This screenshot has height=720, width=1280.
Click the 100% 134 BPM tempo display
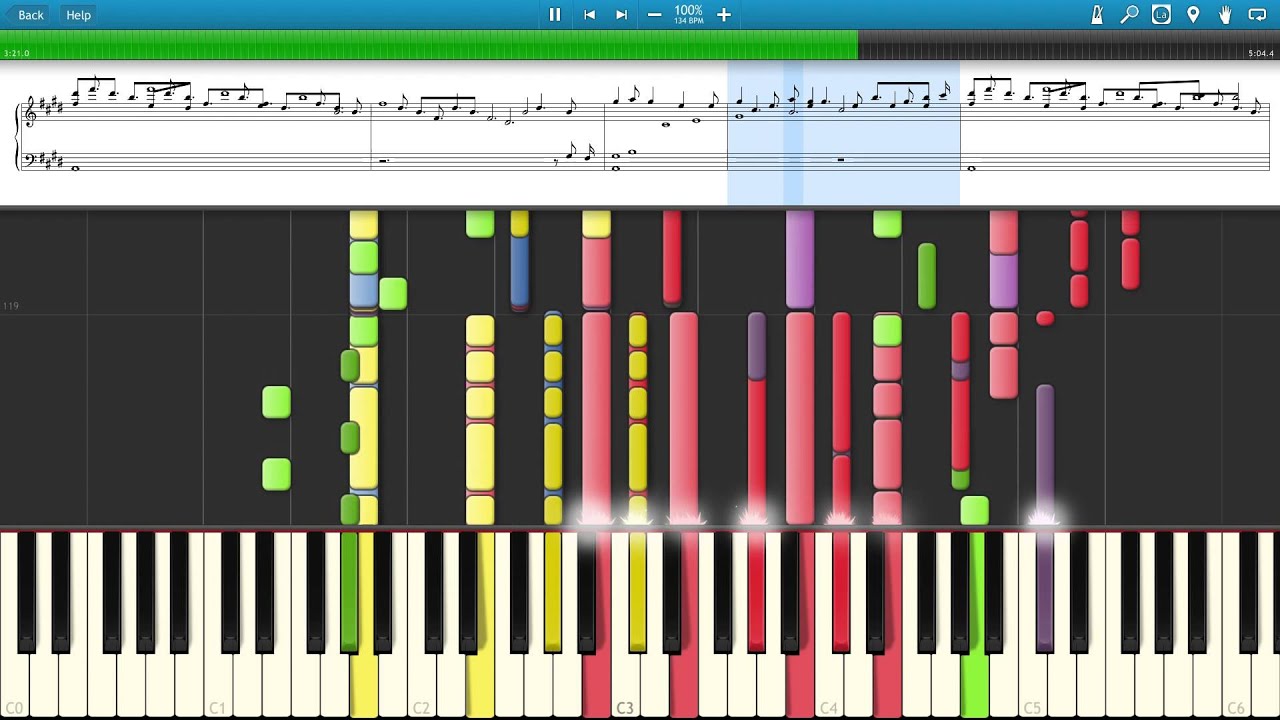pyautogui.click(x=688, y=15)
